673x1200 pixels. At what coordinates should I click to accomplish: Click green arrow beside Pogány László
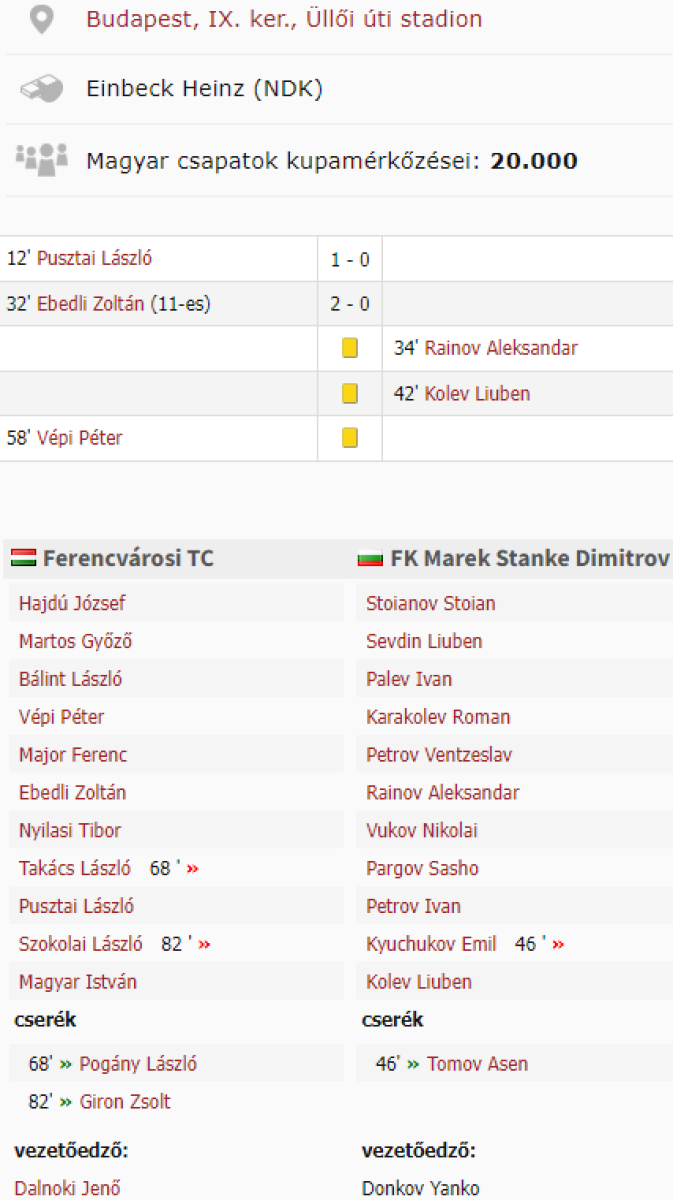point(66,1064)
